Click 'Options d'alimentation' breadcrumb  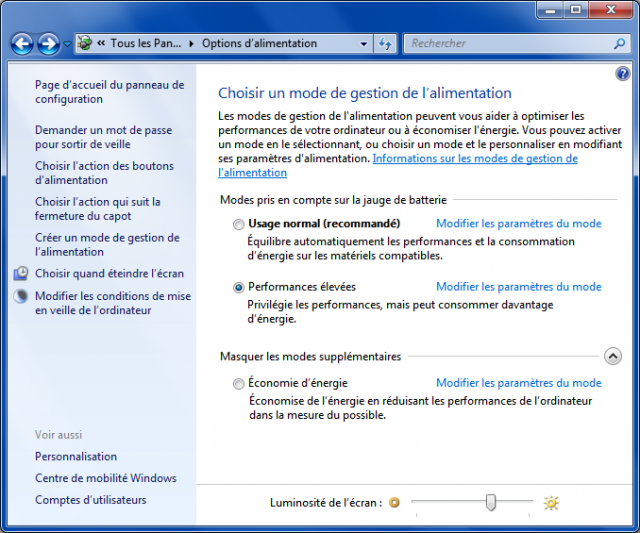(259, 43)
